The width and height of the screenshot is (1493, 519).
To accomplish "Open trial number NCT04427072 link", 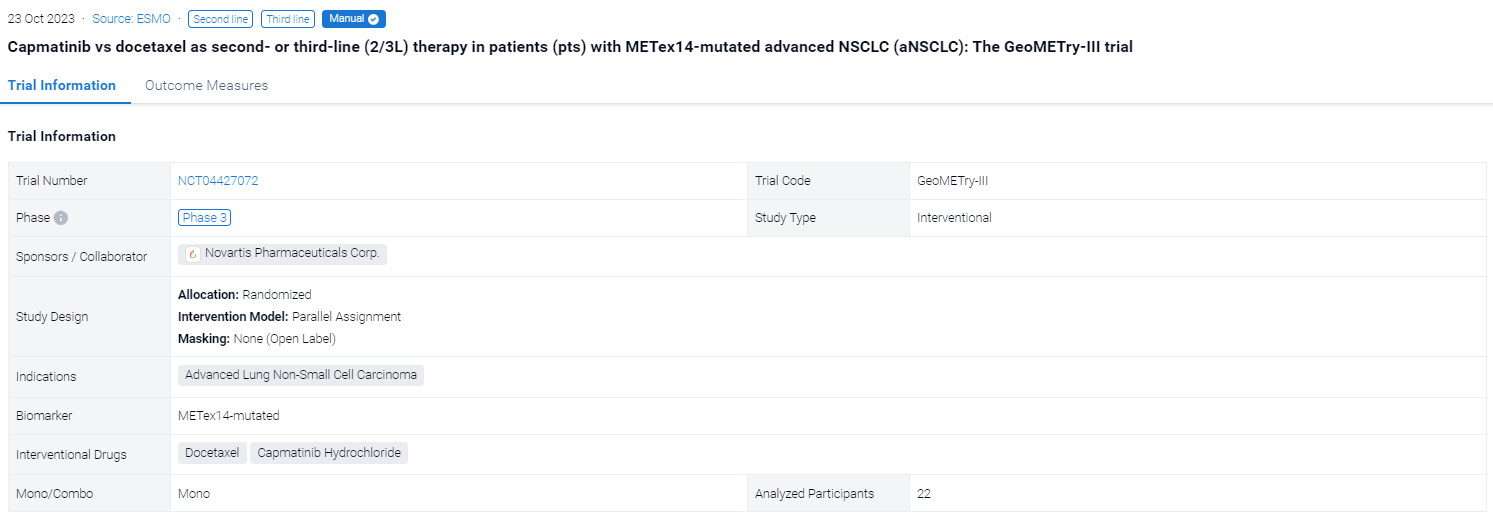I will click(x=218, y=181).
